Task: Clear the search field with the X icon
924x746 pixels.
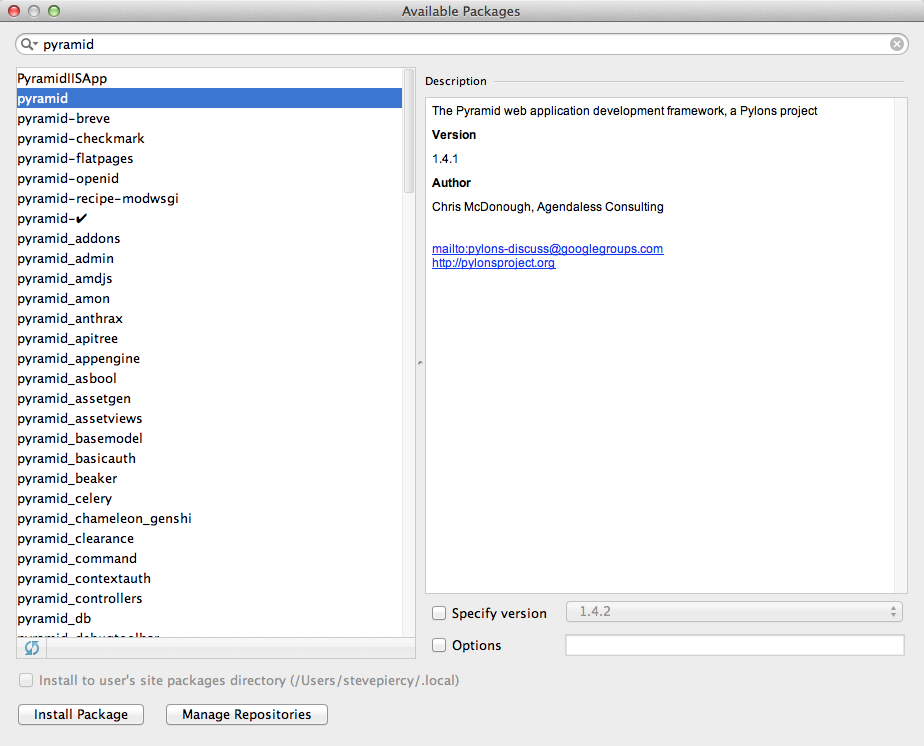Action: coord(896,44)
